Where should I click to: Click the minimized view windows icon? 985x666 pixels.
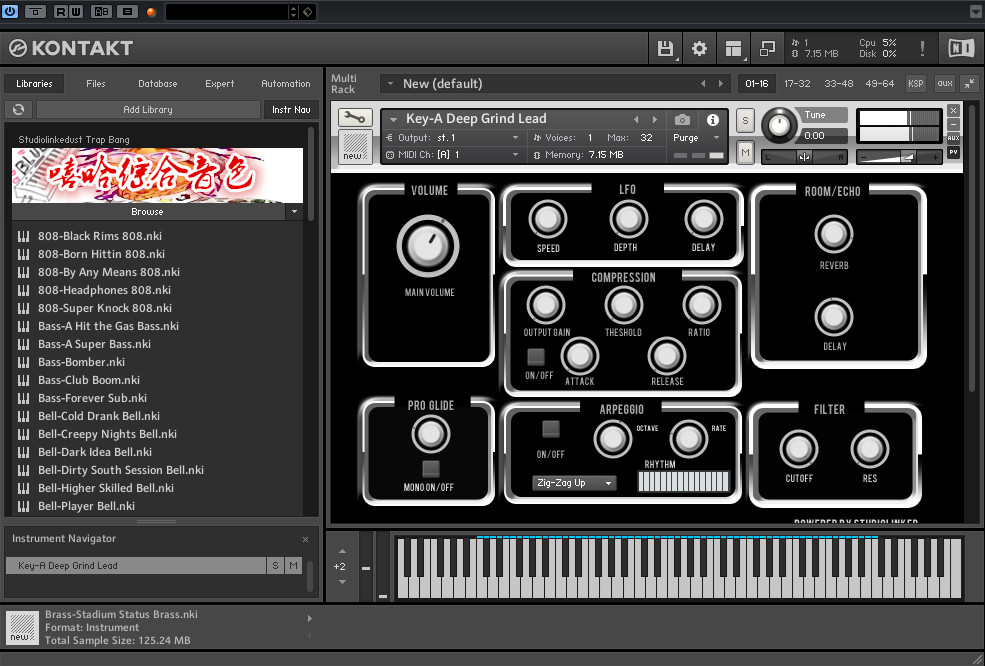point(767,48)
